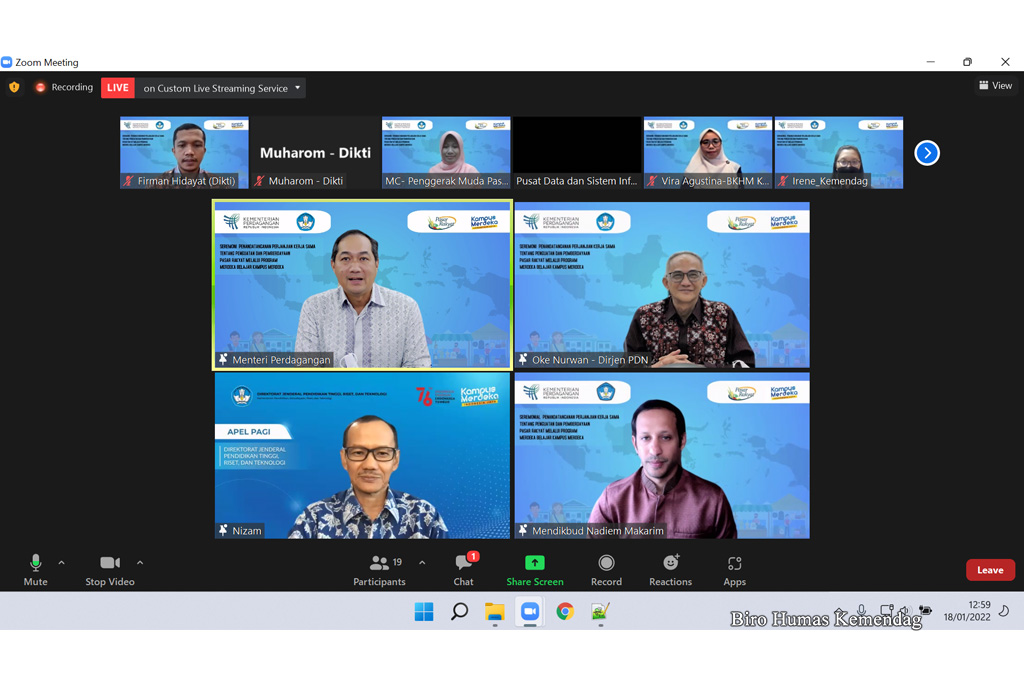
Task: Click Firman Hidayat (Dikti) thumbnail
Action: coord(184,152)
